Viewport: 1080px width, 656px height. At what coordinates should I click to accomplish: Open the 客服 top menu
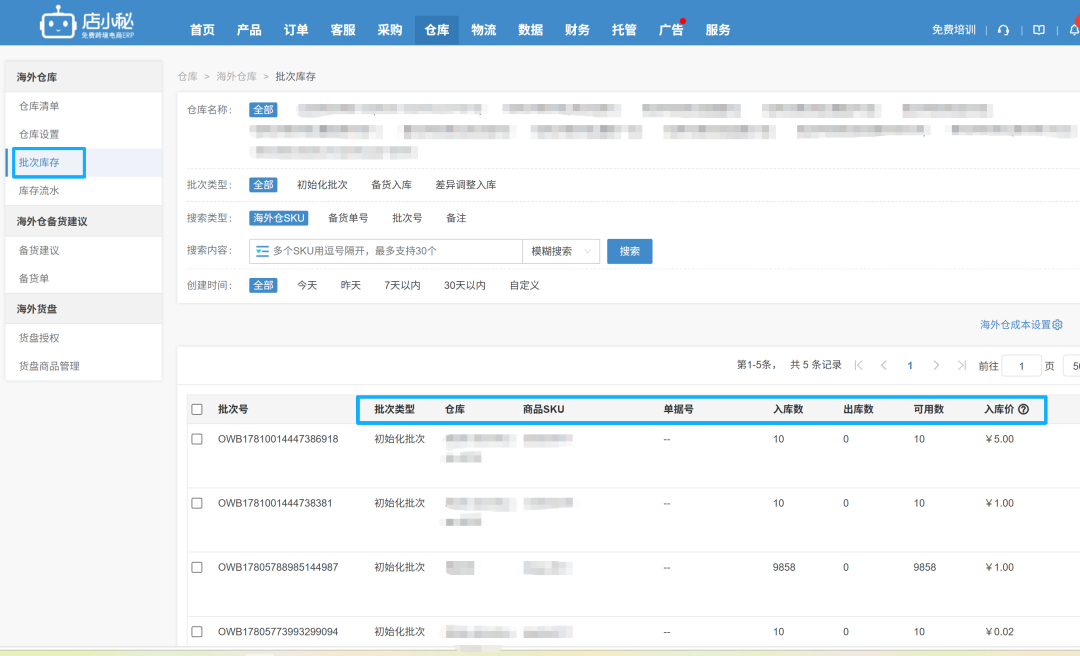343,30
